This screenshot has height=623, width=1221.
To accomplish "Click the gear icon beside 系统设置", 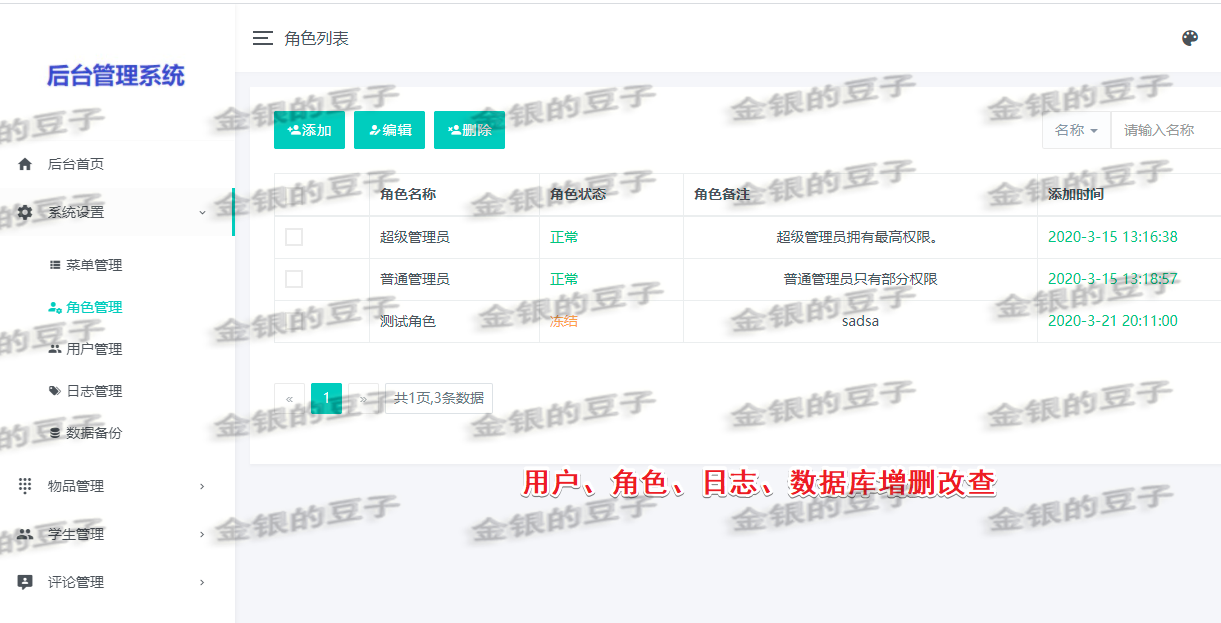I will pos(25,212).
